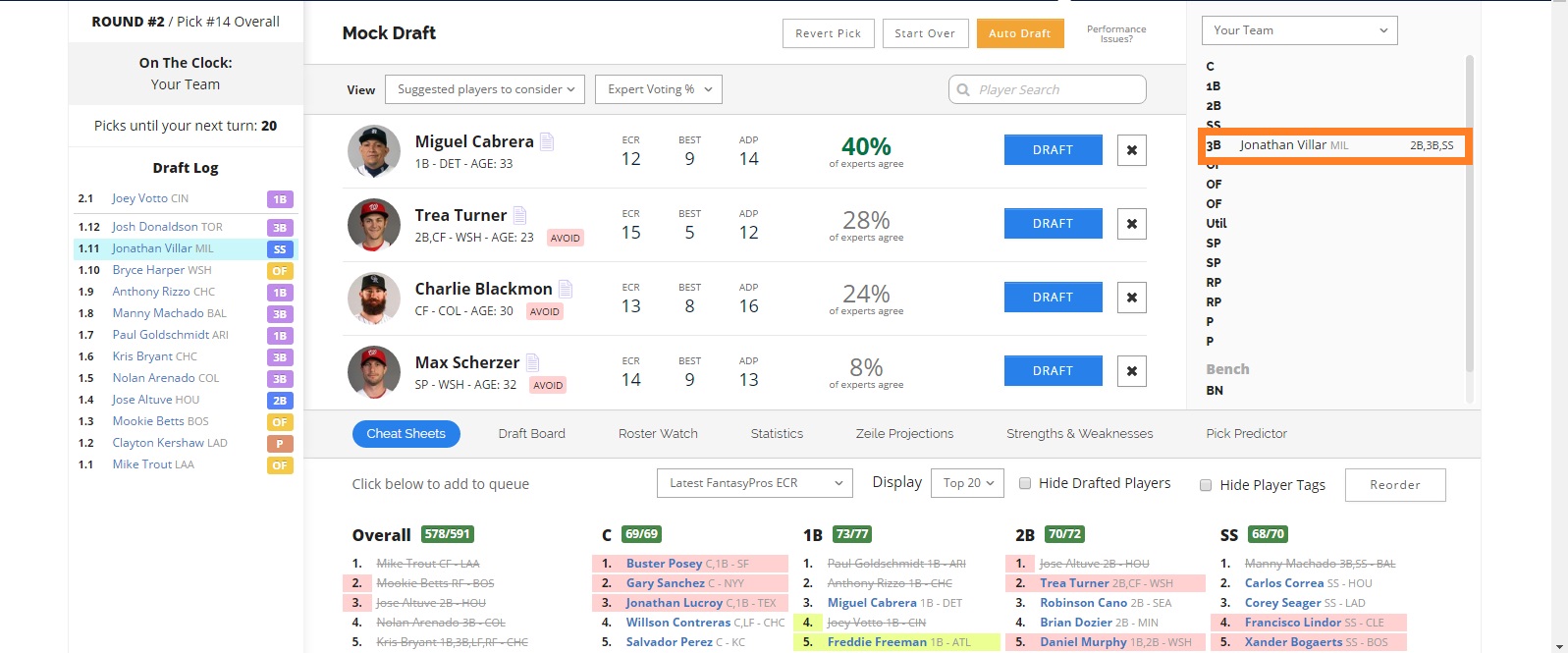1568x653 pixels.
Task: Click the Start Over button
Action: (x=925, y=33)
